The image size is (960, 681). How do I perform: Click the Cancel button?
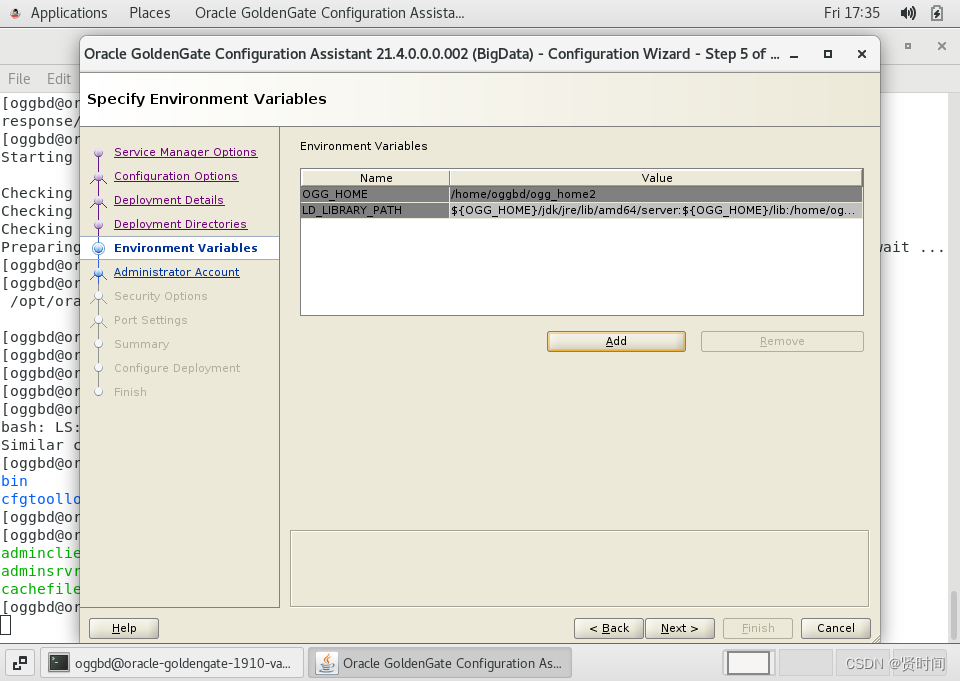836,628
